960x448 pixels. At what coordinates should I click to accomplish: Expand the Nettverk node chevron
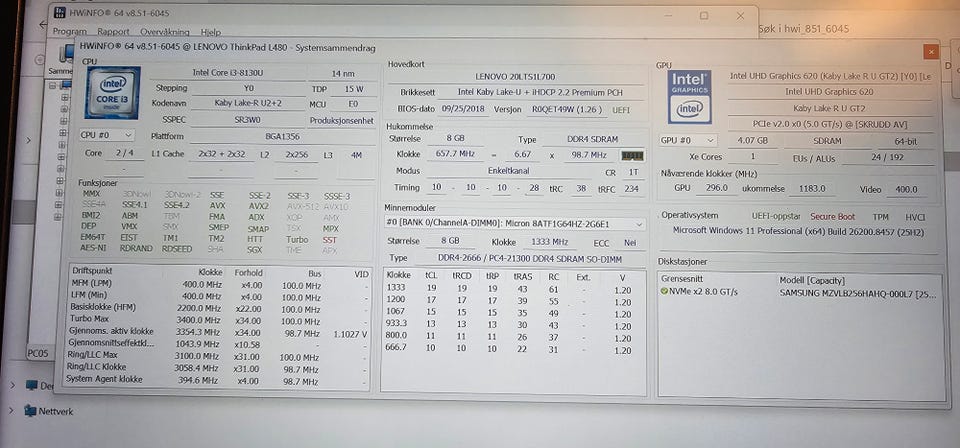13,411
